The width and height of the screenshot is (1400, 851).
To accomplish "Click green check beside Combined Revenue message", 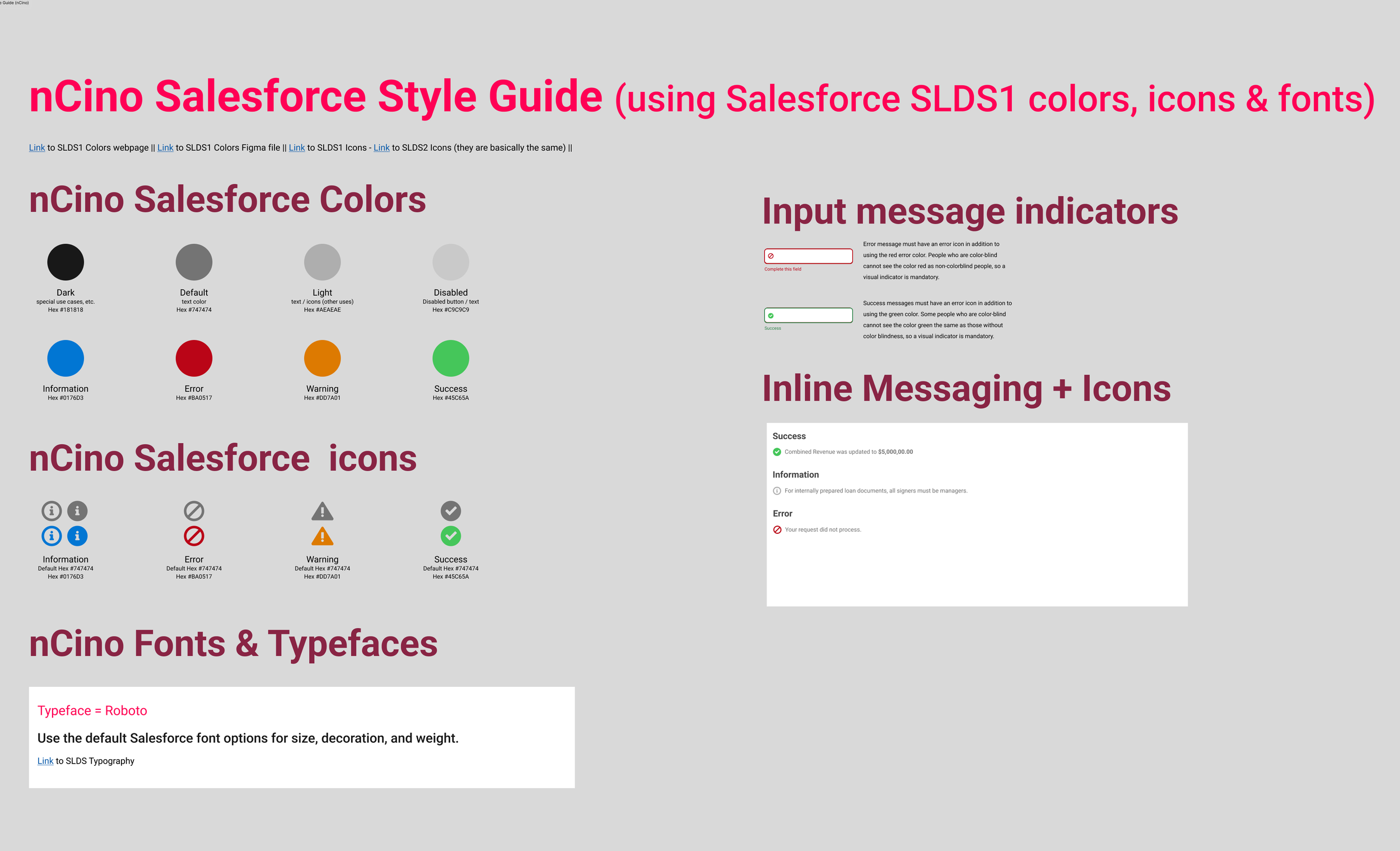I will (777, 452).
